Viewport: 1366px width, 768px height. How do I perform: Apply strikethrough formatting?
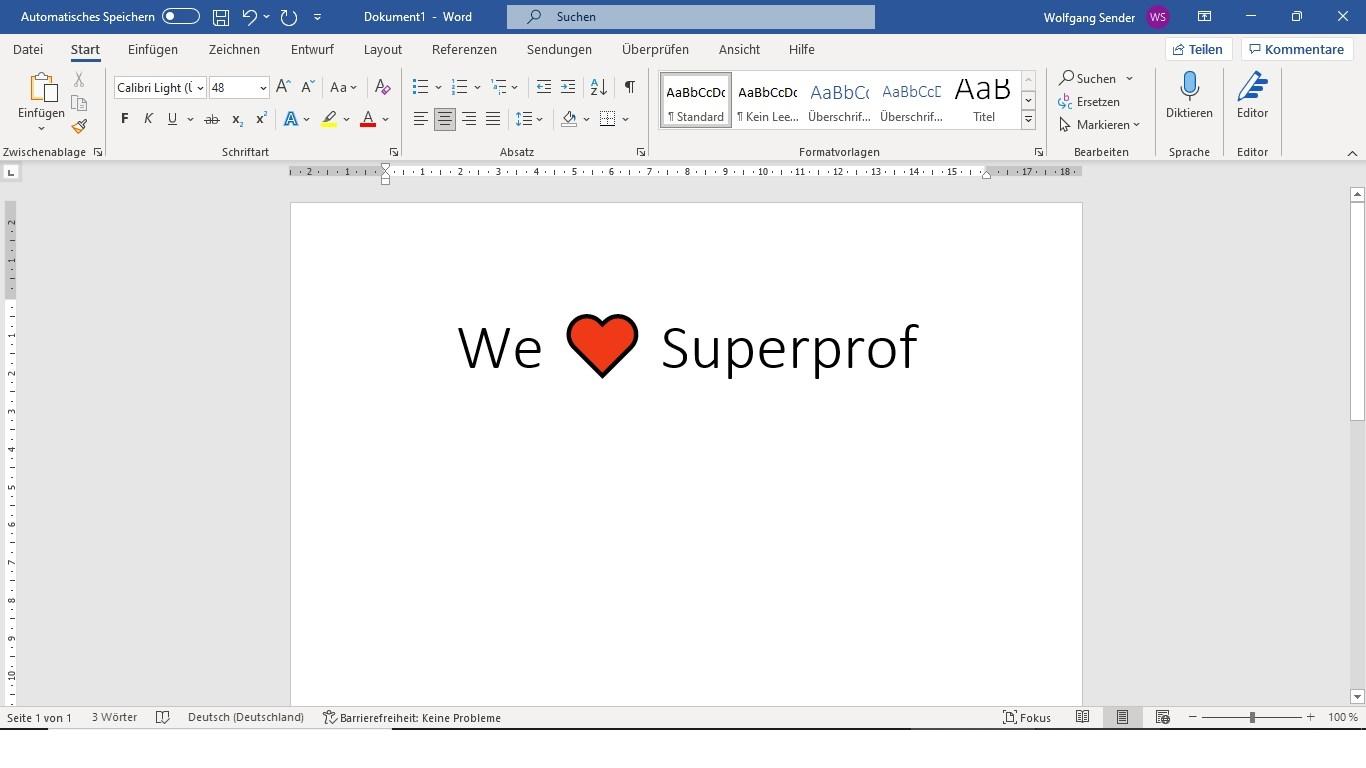coord(211,119)
